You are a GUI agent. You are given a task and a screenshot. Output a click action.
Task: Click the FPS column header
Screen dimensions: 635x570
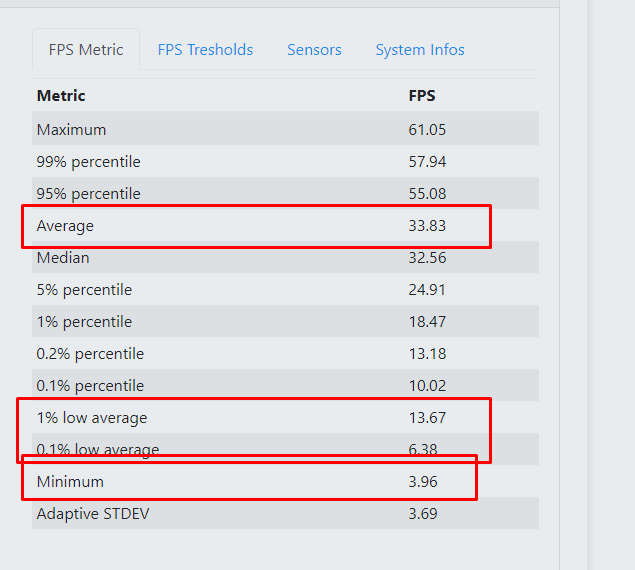click(x=422, y=96)
